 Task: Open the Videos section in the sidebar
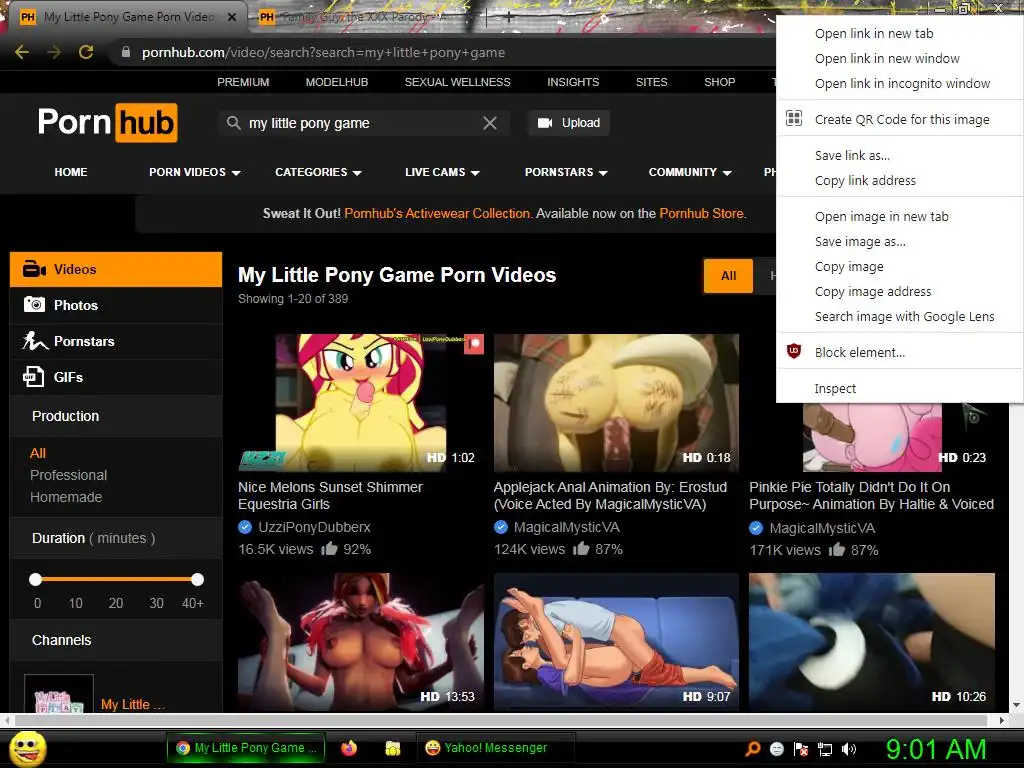(116, 269)
